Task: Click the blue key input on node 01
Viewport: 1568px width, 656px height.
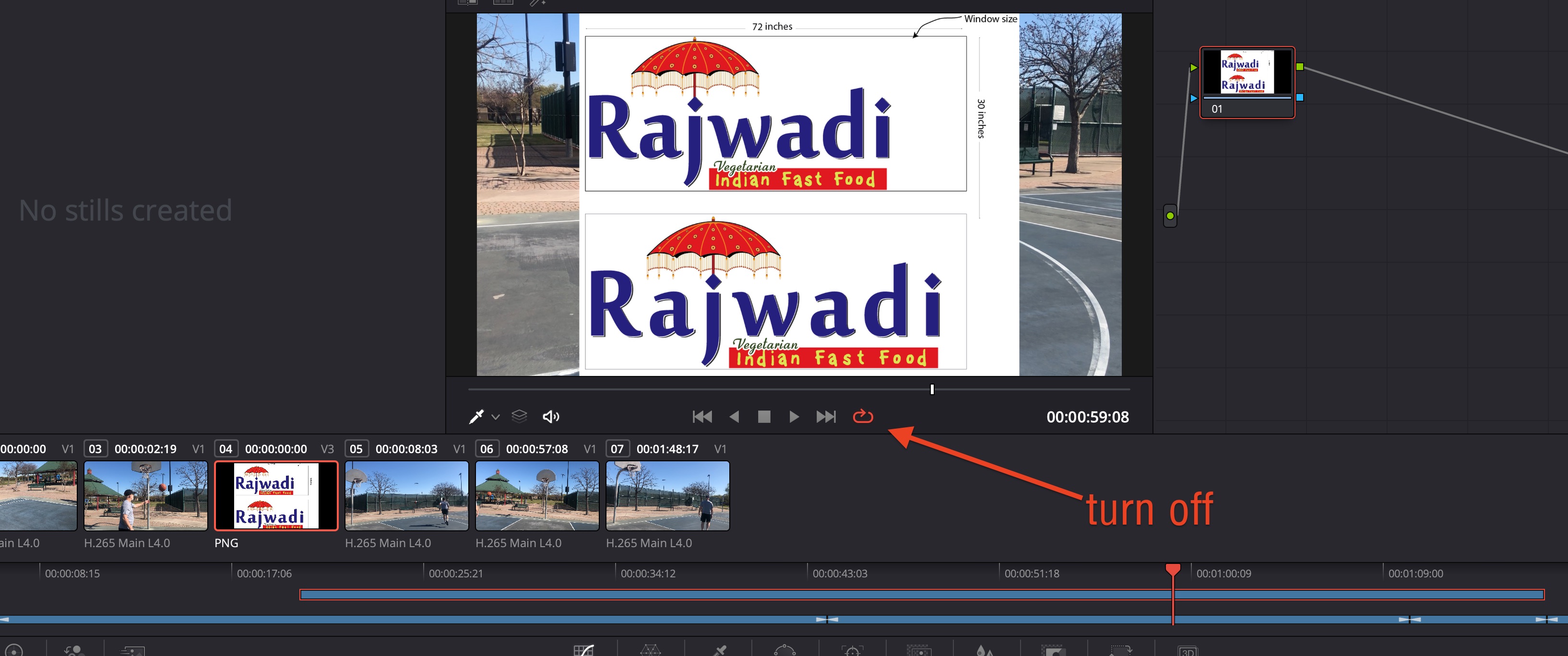Action: pos(1194,98)
